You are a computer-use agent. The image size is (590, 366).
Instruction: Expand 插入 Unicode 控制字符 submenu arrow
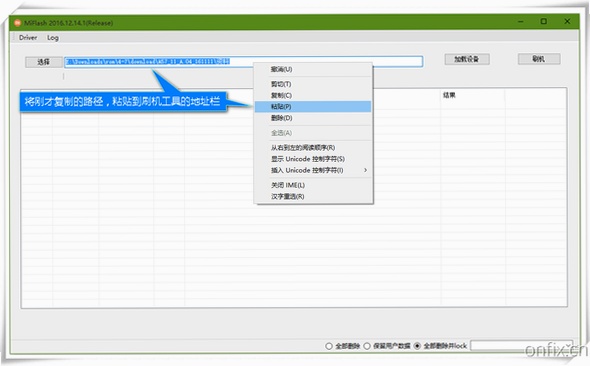365,170
